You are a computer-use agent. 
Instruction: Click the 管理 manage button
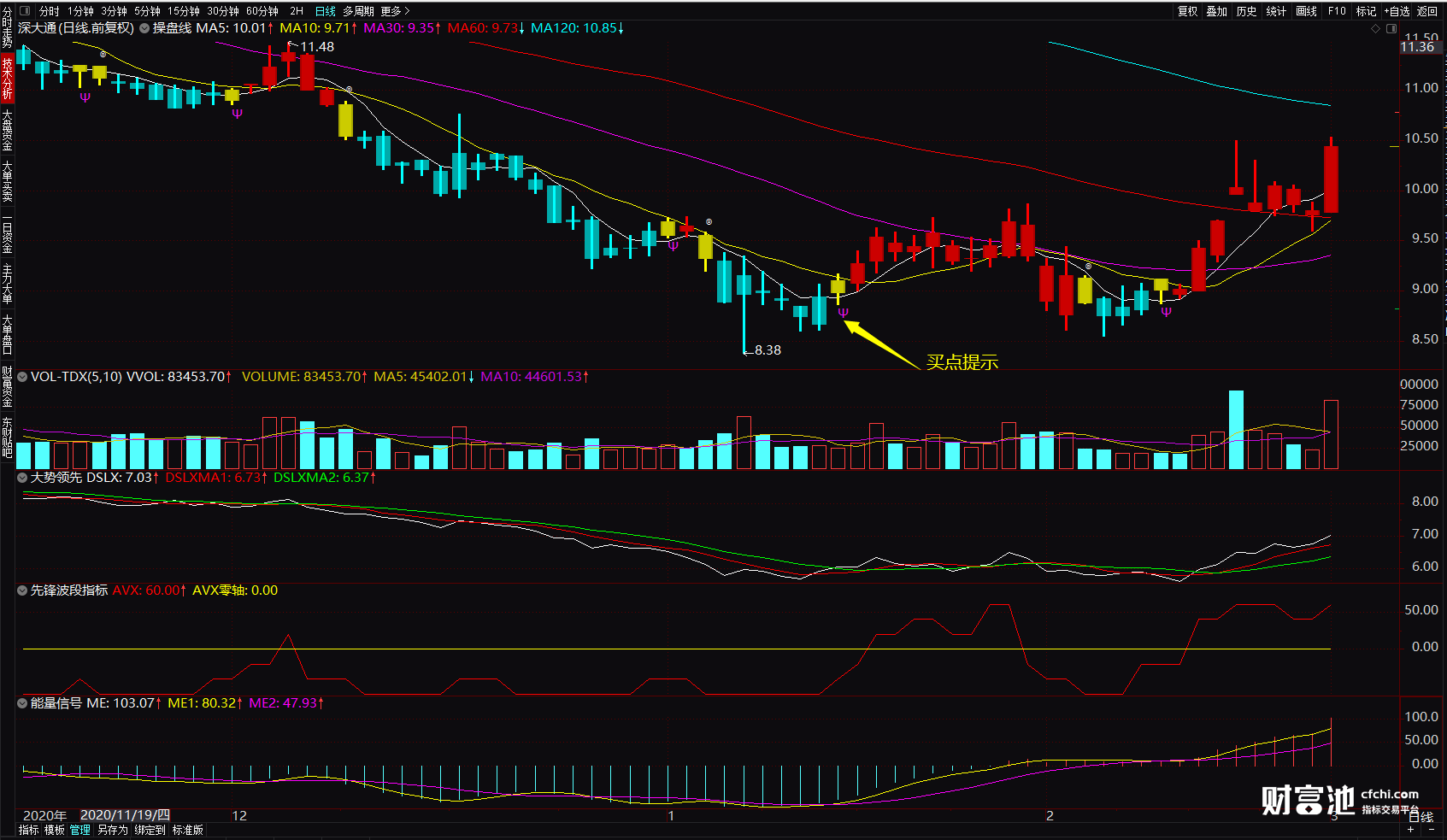point(80,830)
